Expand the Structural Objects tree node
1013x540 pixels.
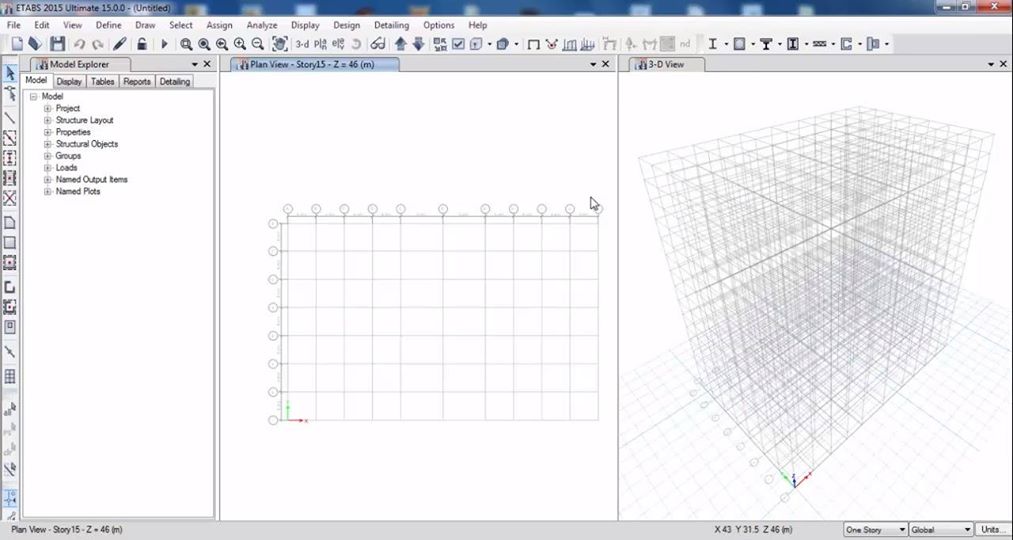pos(47,144)
